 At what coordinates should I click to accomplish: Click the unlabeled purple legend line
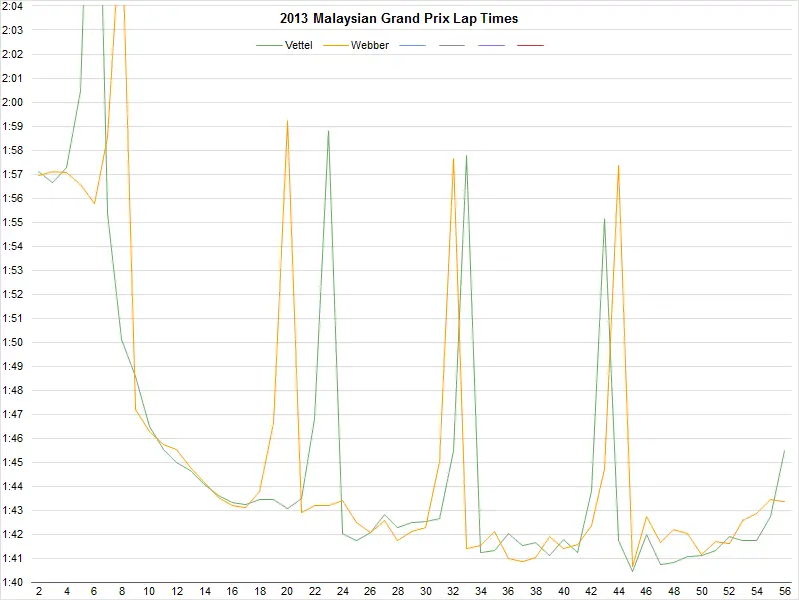click(x=492, y=45)
